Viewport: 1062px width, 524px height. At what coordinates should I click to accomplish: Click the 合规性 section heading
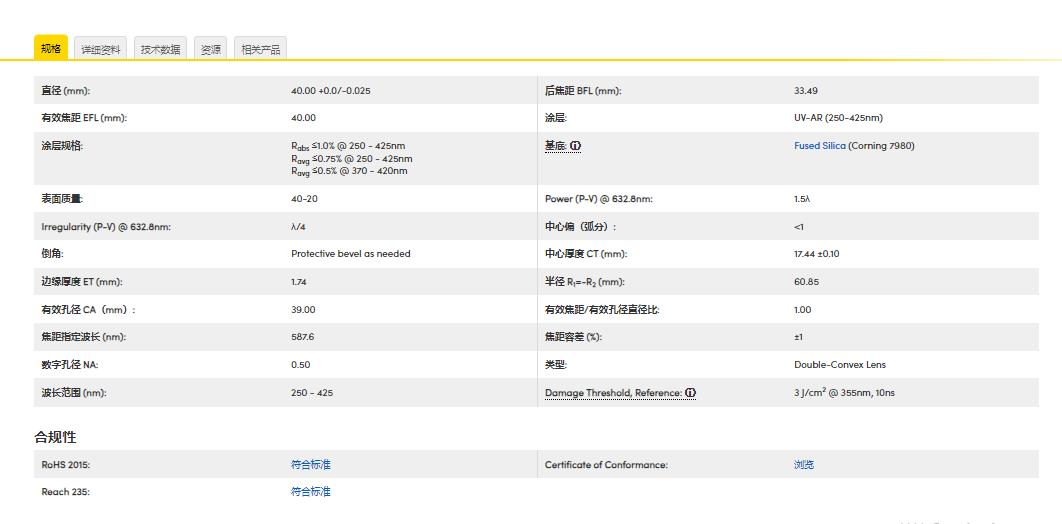point(55,437)
